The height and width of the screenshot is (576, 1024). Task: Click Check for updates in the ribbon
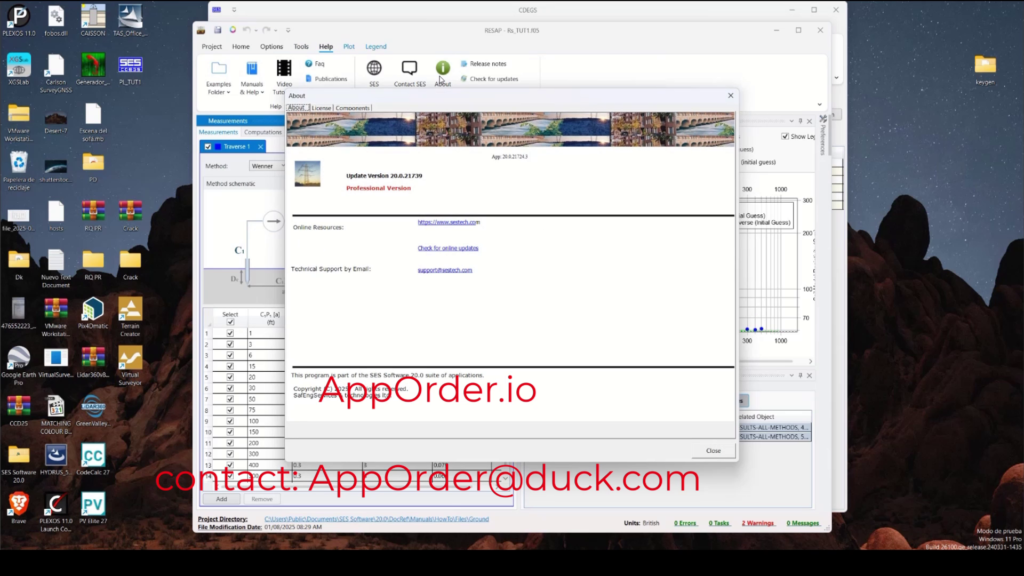489,79
